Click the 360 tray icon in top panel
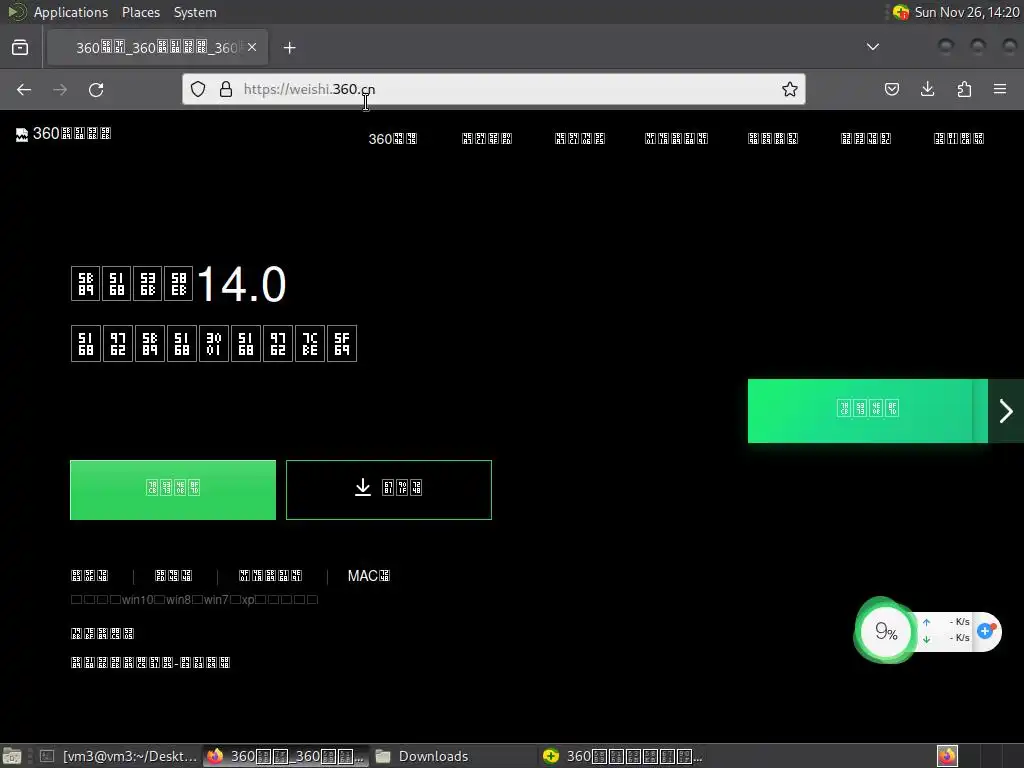1024x768 pixels. (901, 12)
